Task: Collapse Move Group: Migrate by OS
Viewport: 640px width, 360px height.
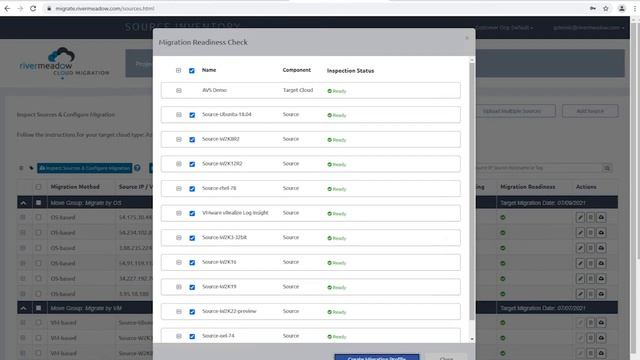Action: [23, 203]
